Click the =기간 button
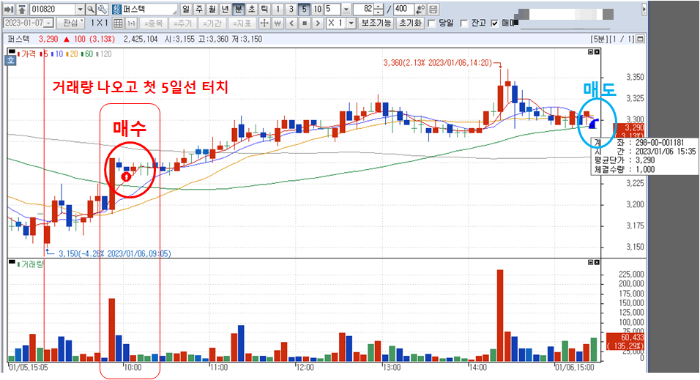700x380 pixels. point(212,23)
